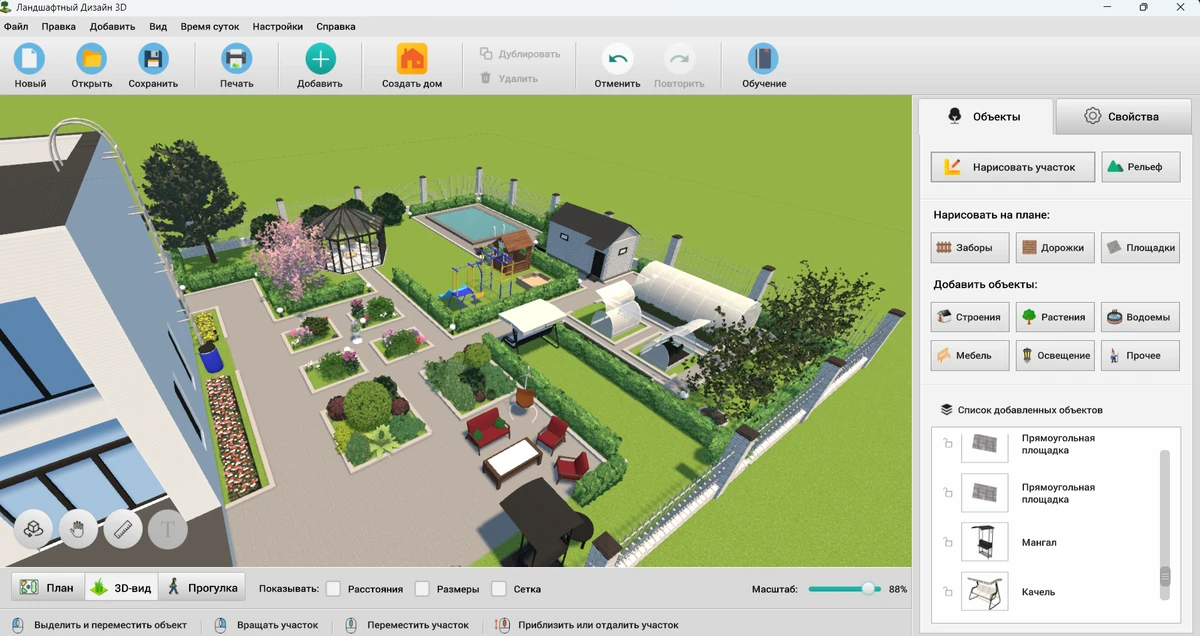
Task: Open a project with the Открыть folder icon
Action: [92, 60]
